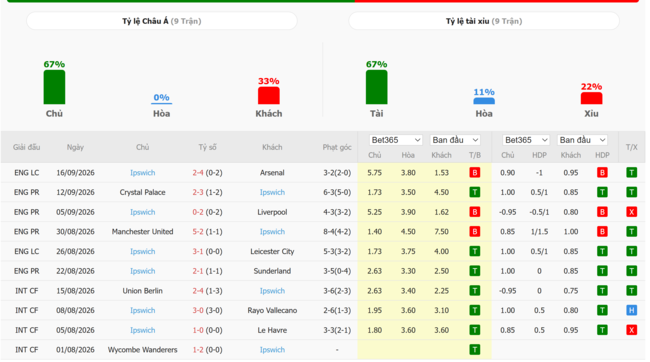The image size is (650, 362).
Task: Open the first Ban đầu odds dropdown
Action: 455,140
